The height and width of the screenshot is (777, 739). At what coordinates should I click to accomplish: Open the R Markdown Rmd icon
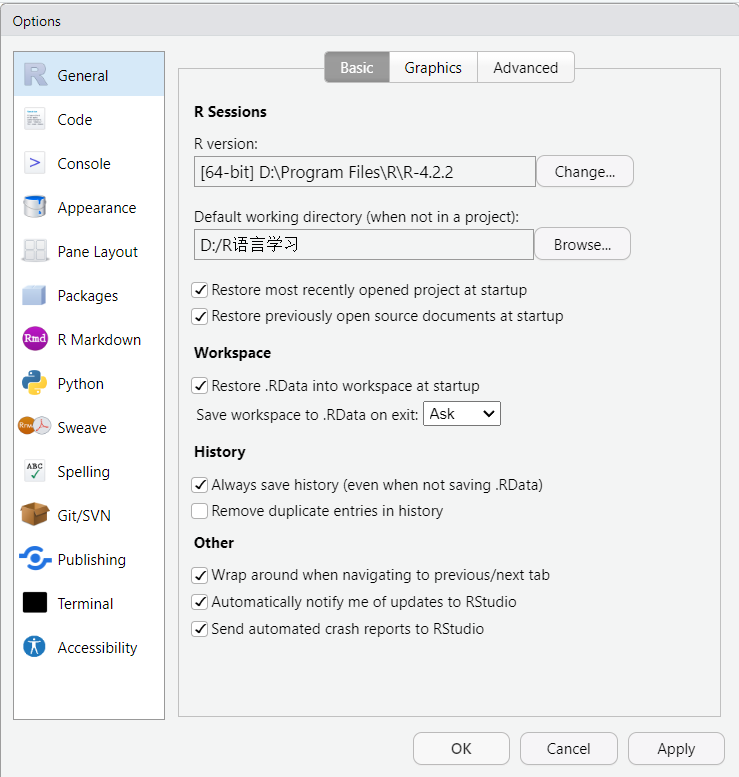point(35,339)
